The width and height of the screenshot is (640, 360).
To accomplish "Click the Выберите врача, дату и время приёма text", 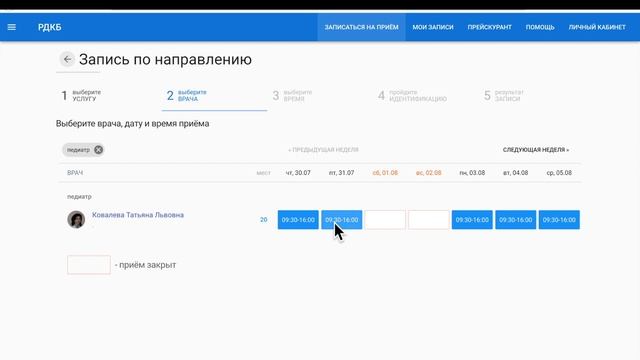I will (133, 124).
